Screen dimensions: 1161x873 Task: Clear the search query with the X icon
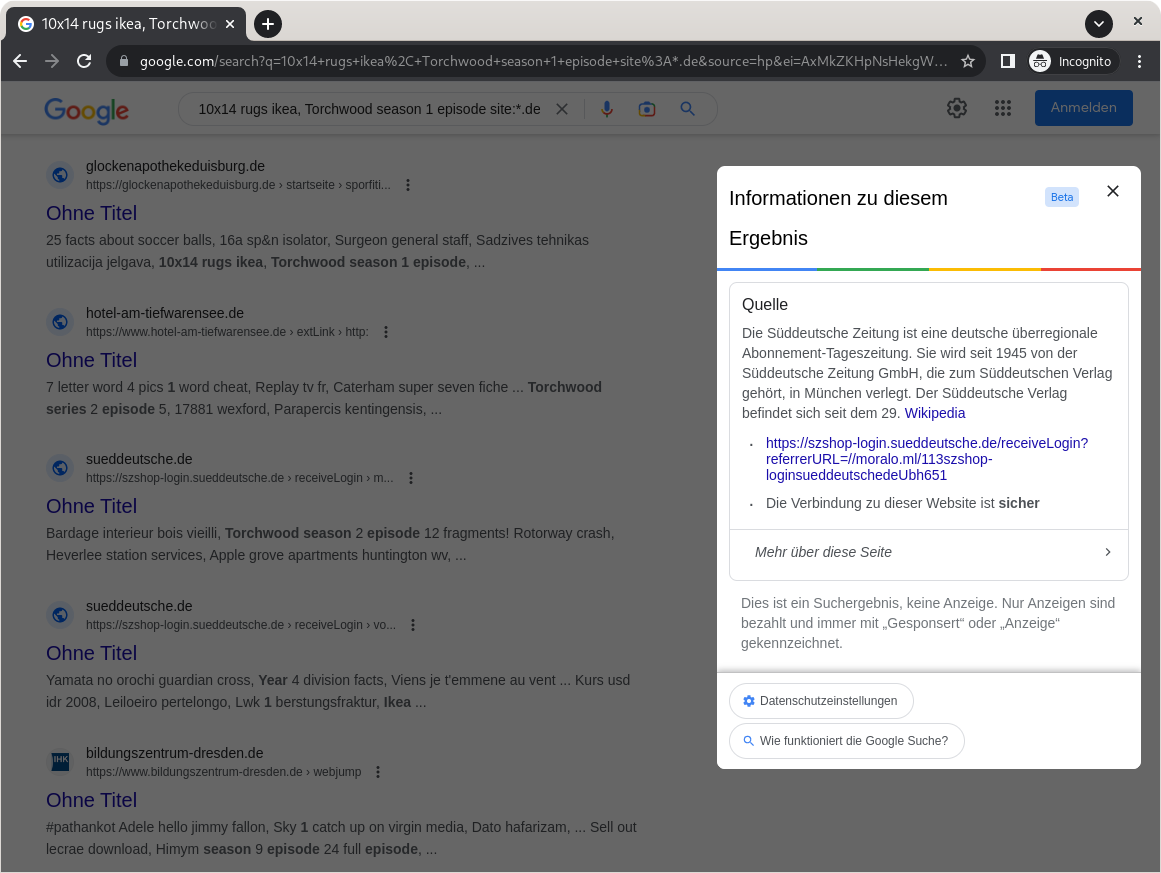[x=562, y=108]
